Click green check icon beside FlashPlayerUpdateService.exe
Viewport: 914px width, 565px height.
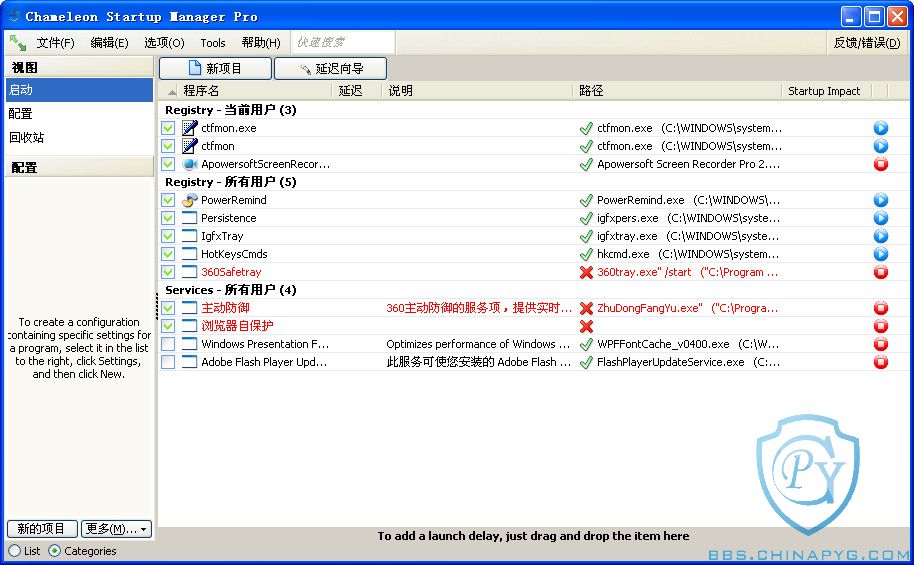[586, 362]
